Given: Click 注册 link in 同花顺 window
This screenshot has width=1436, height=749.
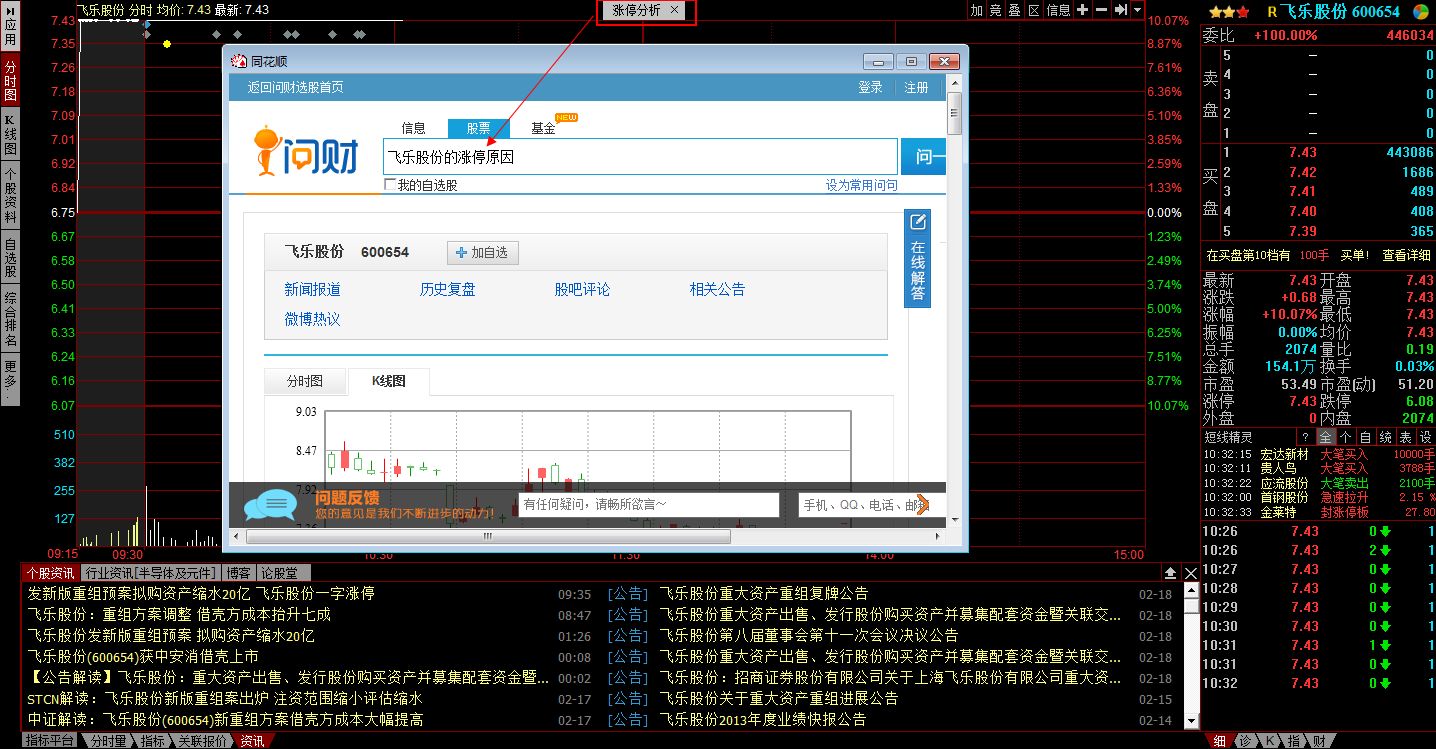Looking at the screenshot, I should point(916,87).
